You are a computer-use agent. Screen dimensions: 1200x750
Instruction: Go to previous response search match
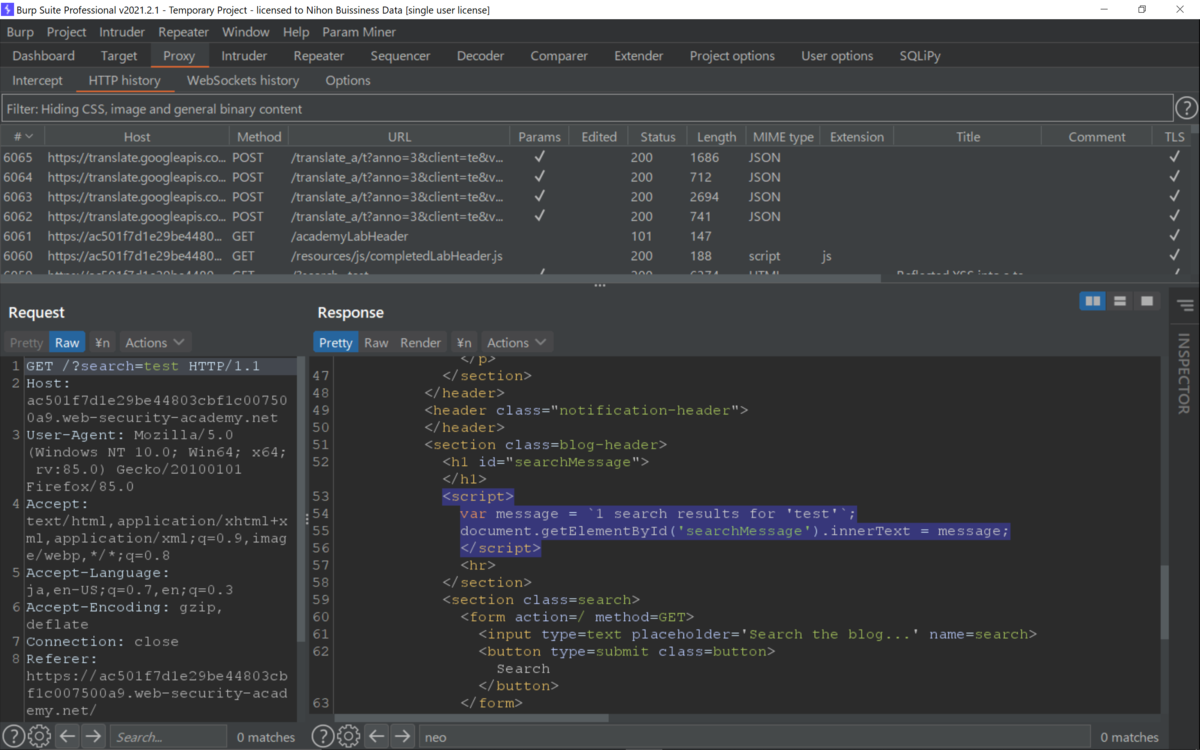[x=376, y=737]
